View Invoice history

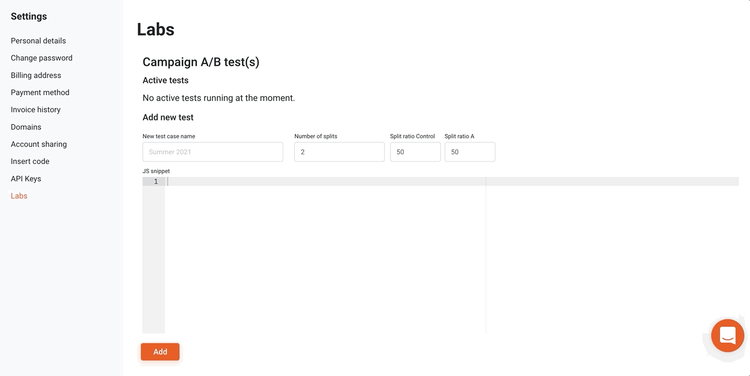[35, 110]
